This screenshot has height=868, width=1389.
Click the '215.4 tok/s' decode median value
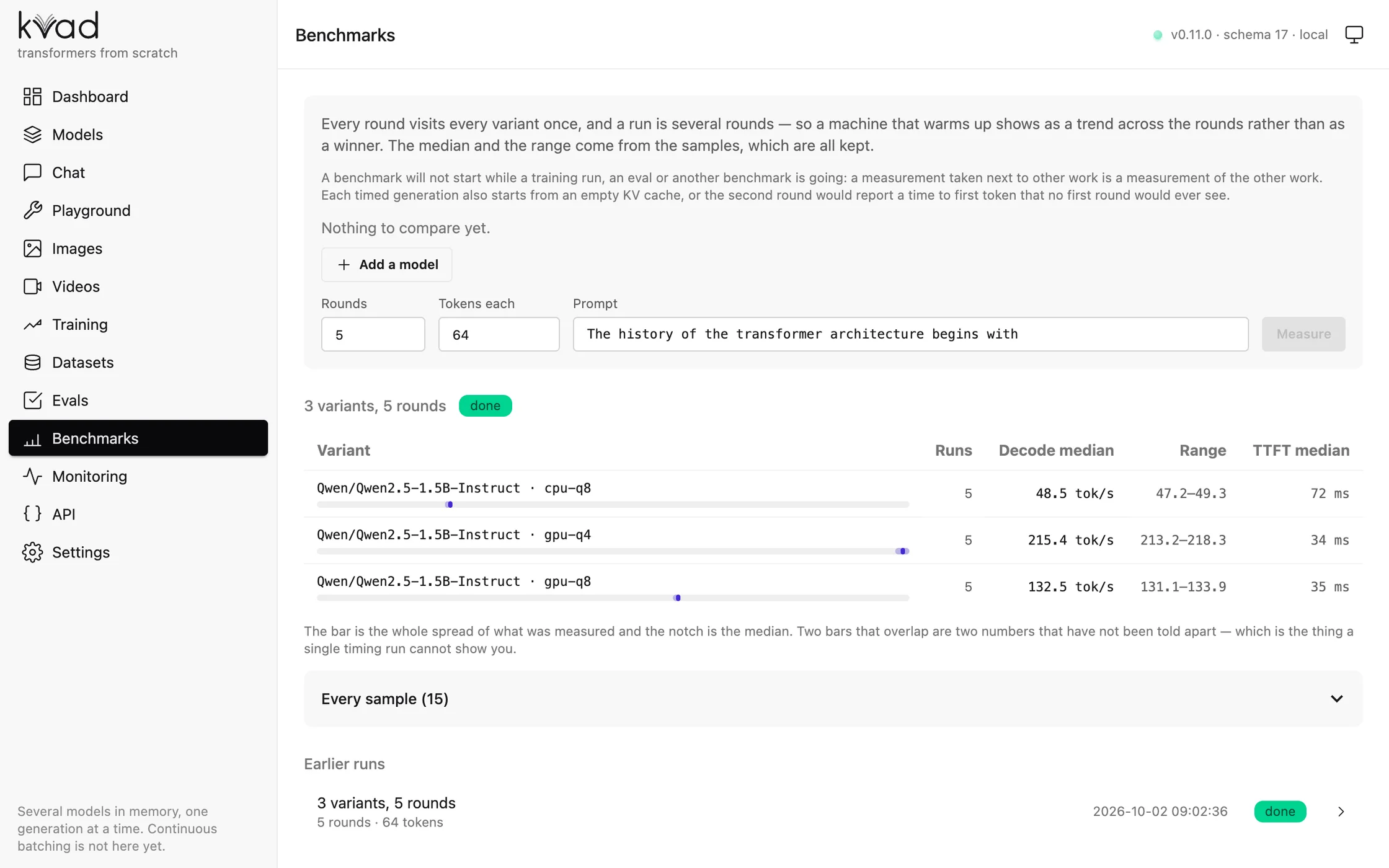(x=1071, y=540)
